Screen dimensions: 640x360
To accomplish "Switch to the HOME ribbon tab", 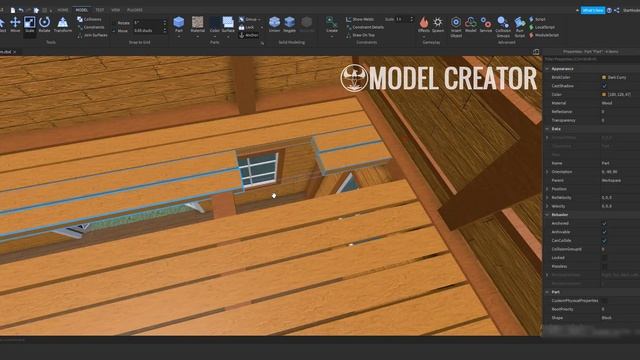I will 62,10.
